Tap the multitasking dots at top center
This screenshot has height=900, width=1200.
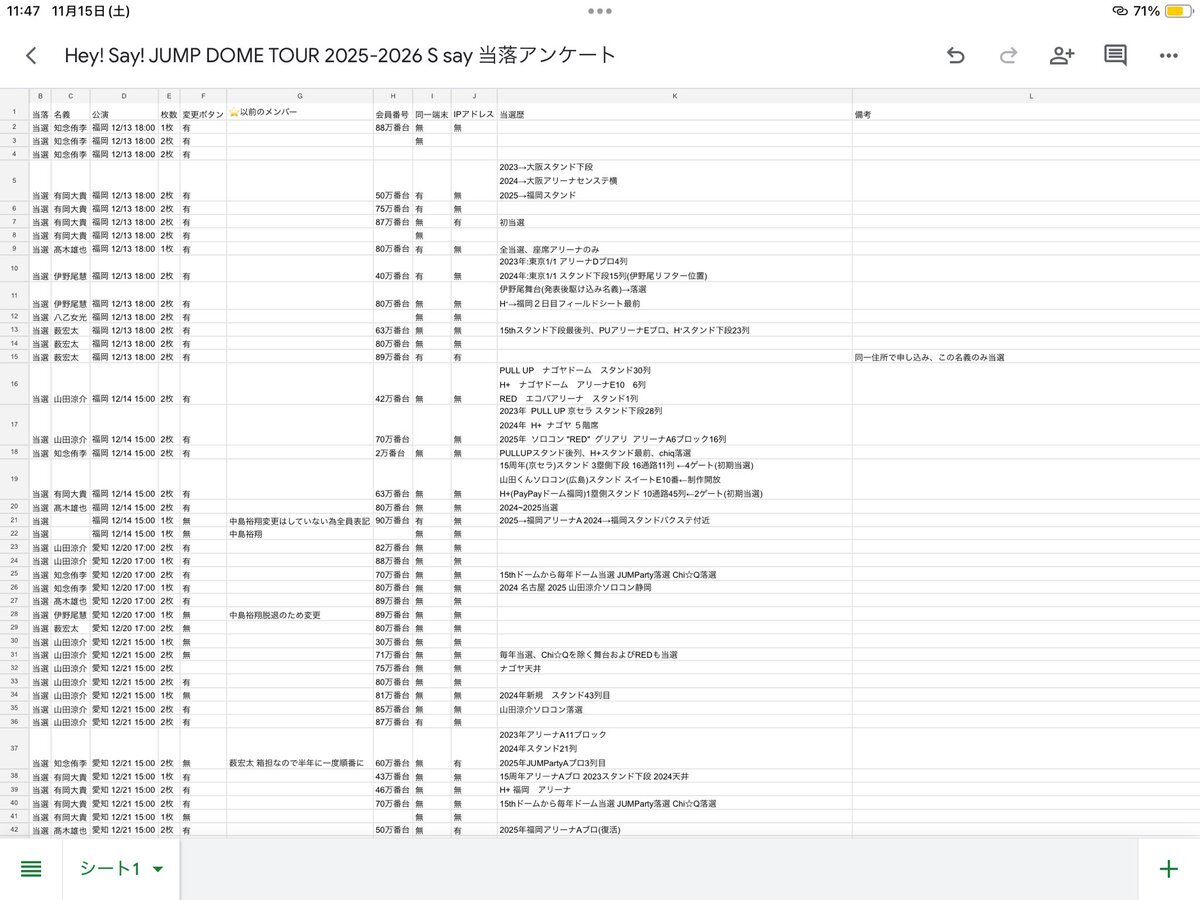tap(600, 11)
